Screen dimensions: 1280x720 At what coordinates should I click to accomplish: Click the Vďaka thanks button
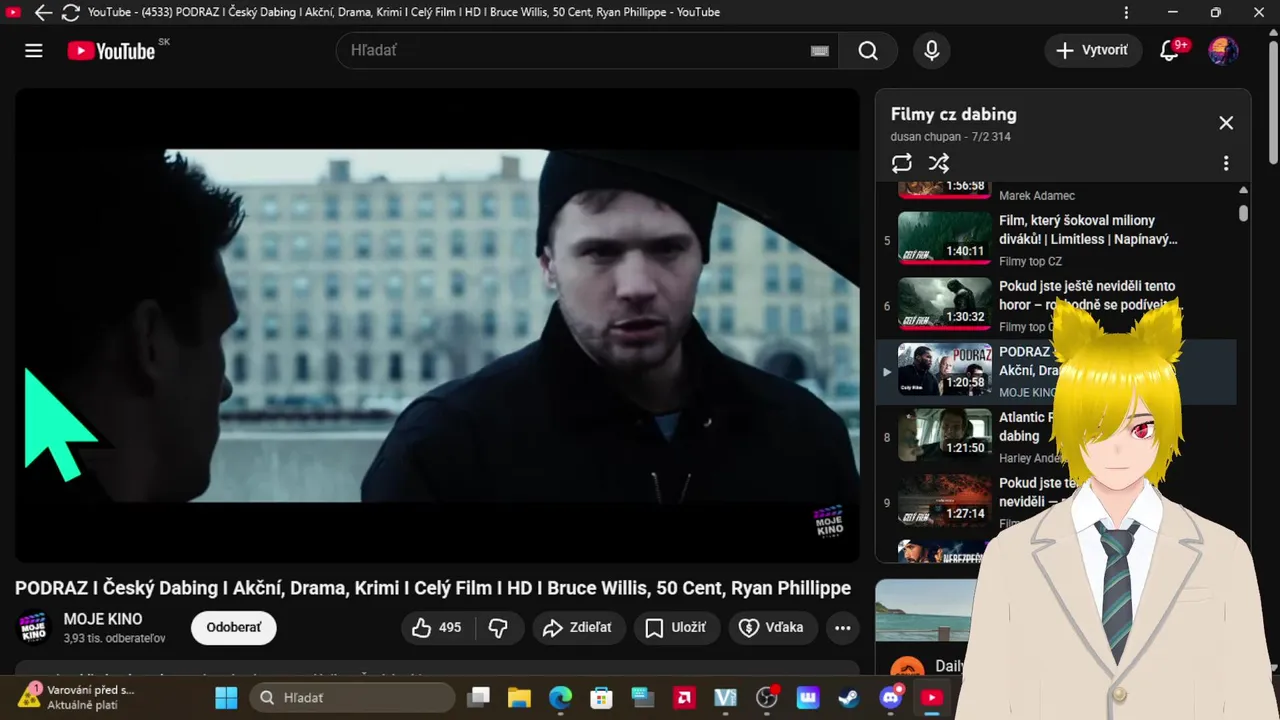(x=773, y=628)
